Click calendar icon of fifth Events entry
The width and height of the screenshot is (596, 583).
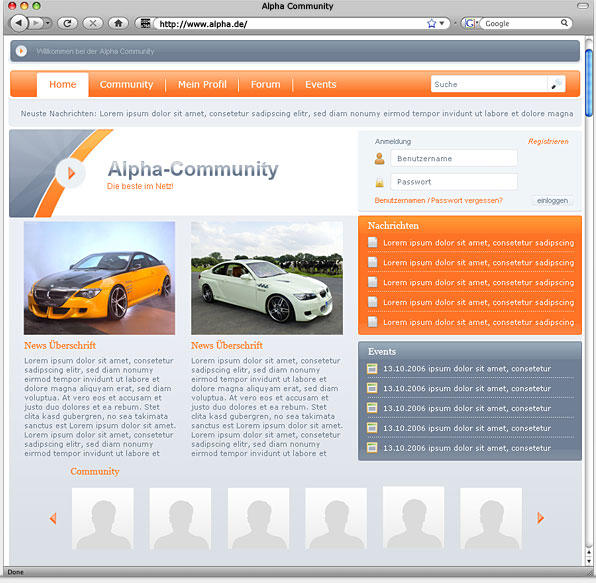click(372, 448)
